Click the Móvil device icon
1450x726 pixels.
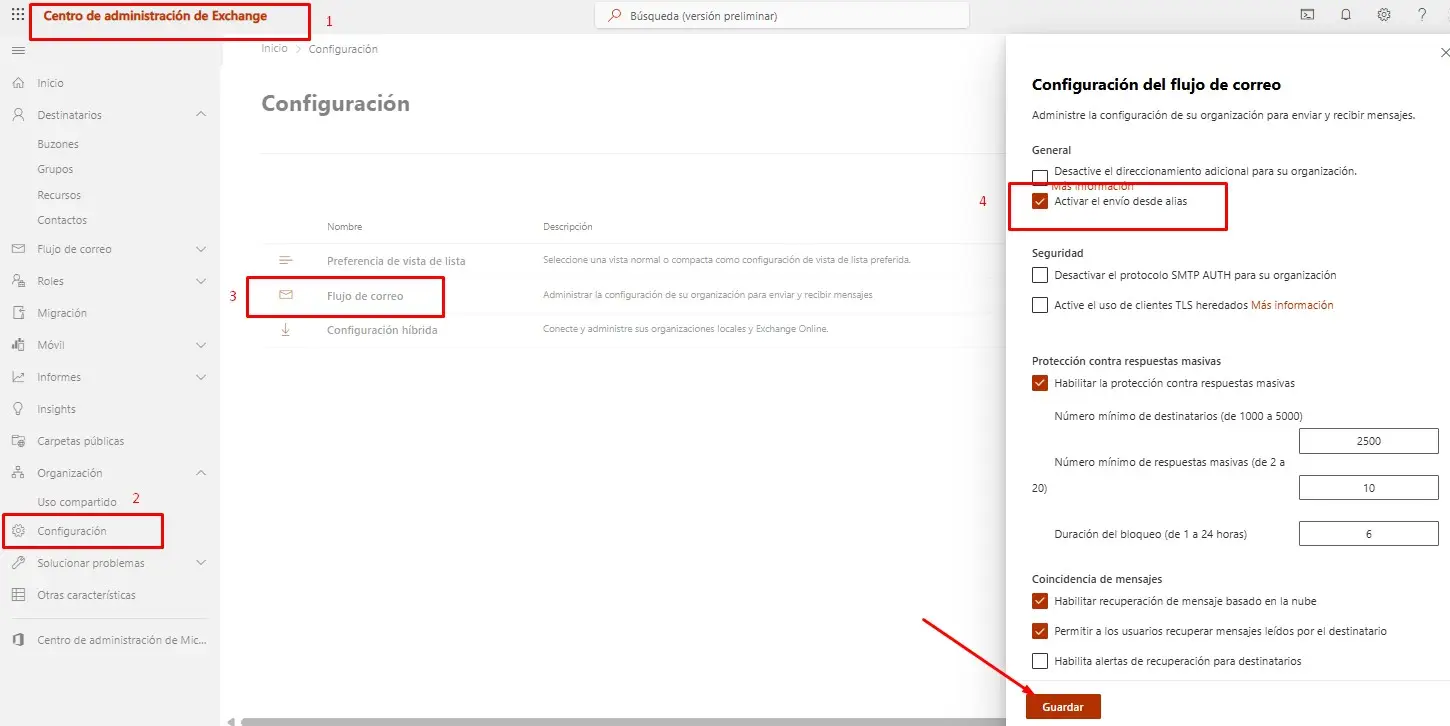pos(18,345)
